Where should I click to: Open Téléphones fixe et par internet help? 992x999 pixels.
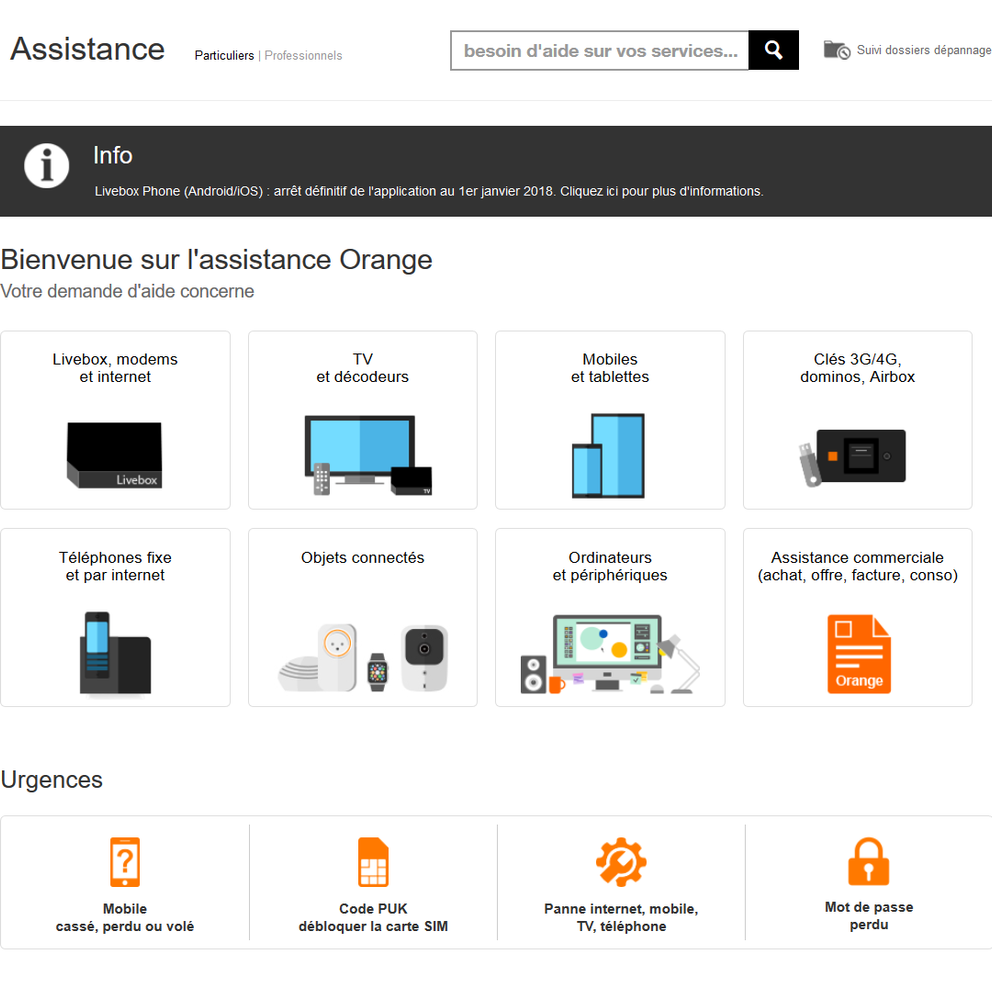pos(115,617)
